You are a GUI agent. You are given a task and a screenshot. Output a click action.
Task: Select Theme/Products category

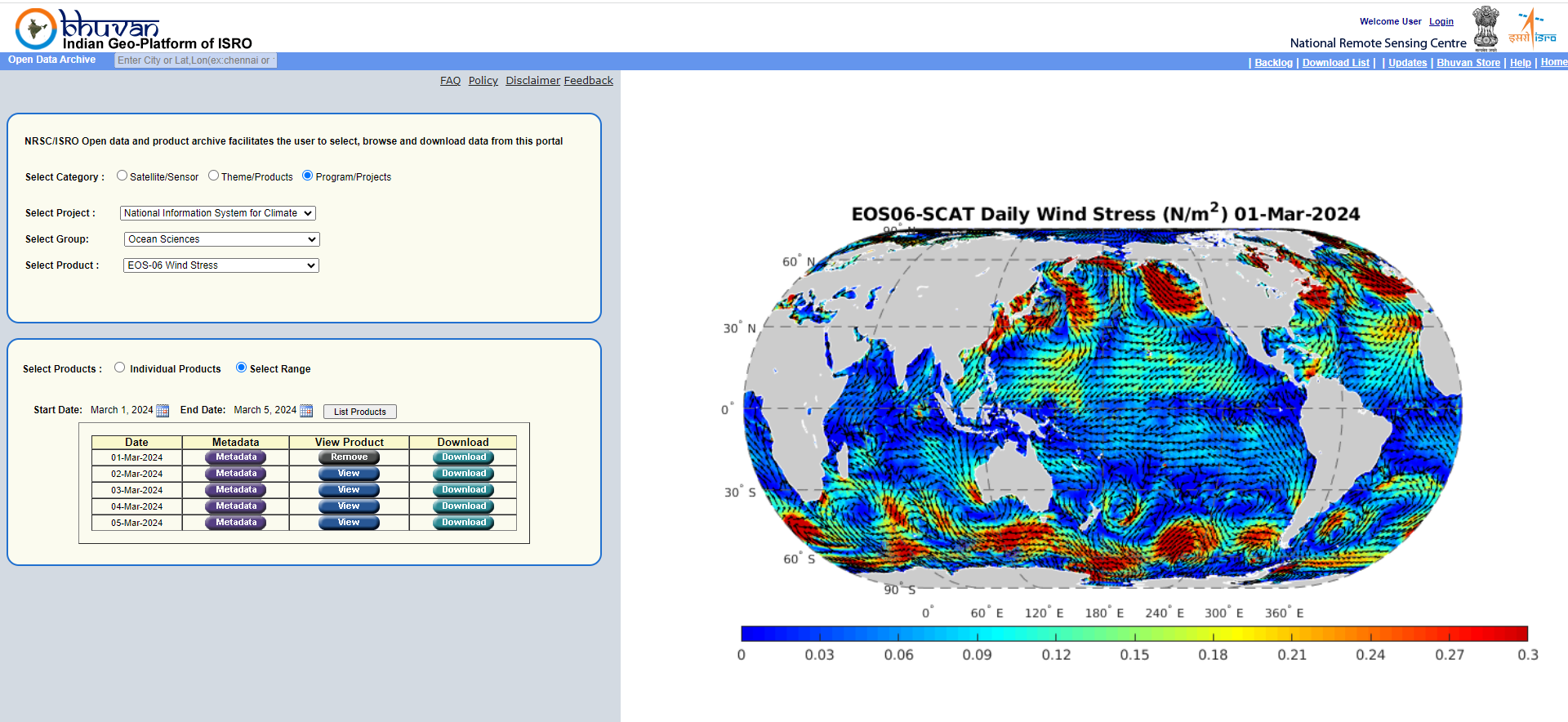click(213, 176)
